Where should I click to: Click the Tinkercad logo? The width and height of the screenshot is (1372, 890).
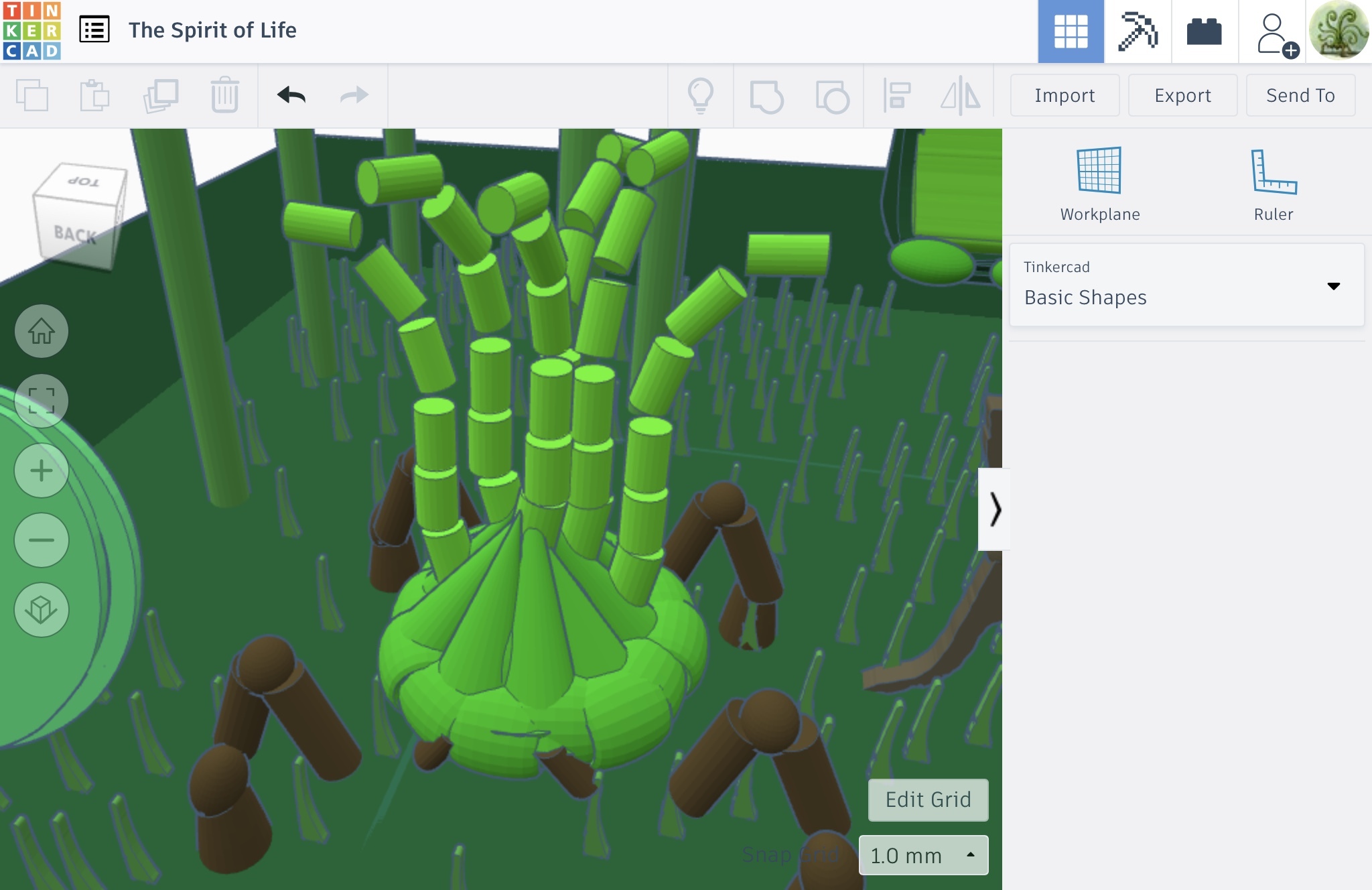pyautogui.click(x=31, y=31)
